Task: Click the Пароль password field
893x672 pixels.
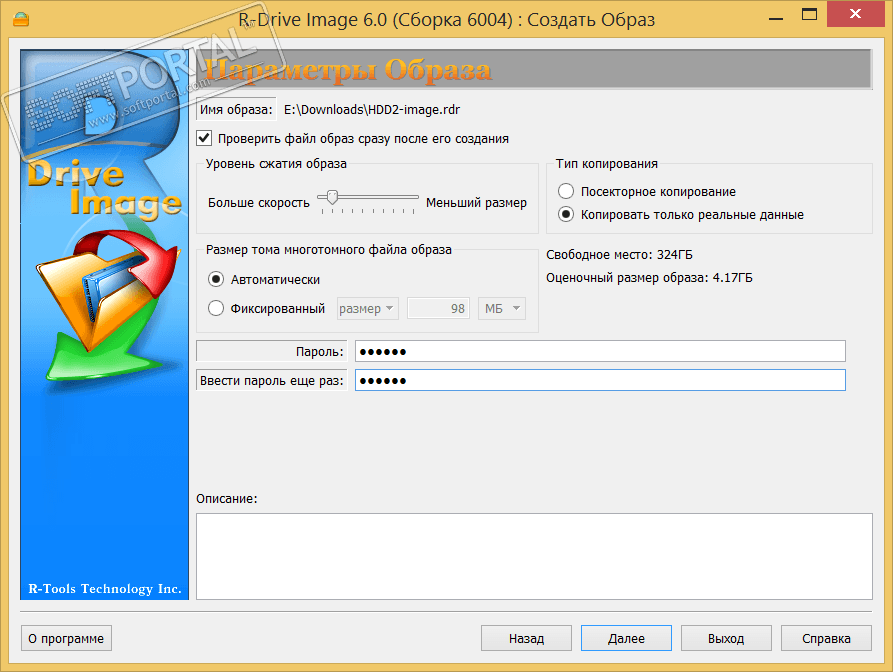Action: (x=600, y=351)
